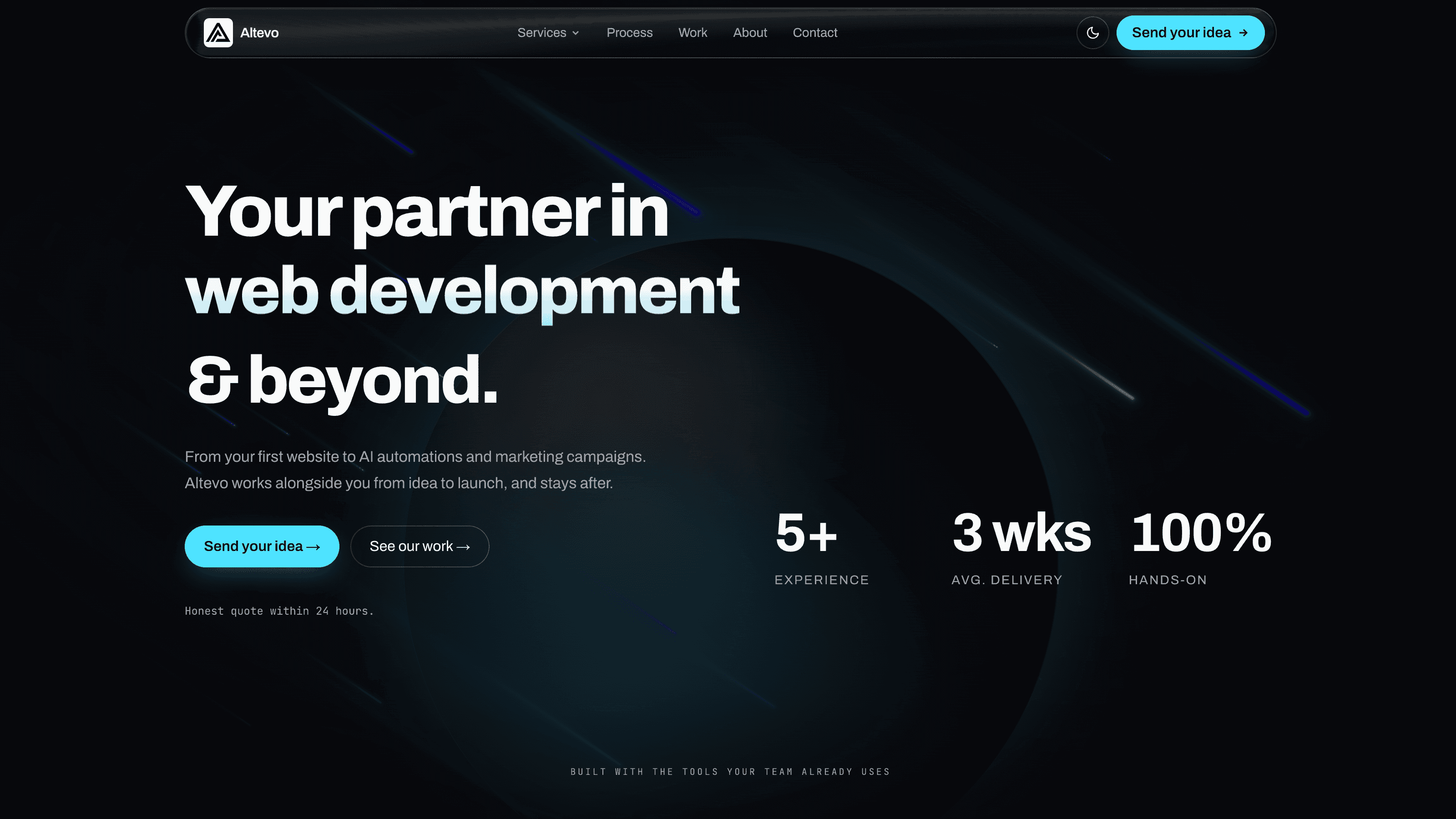Screen dimensions: 1456x819
Task: Open the About page link
Action: [x=749, y=33]
